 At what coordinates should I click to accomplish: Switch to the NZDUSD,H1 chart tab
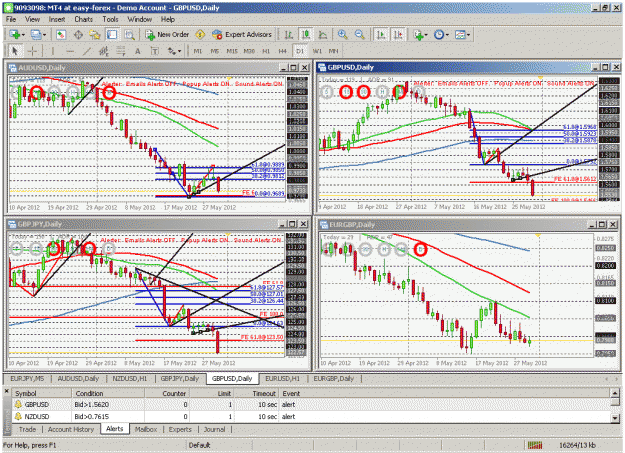point(130,378)
